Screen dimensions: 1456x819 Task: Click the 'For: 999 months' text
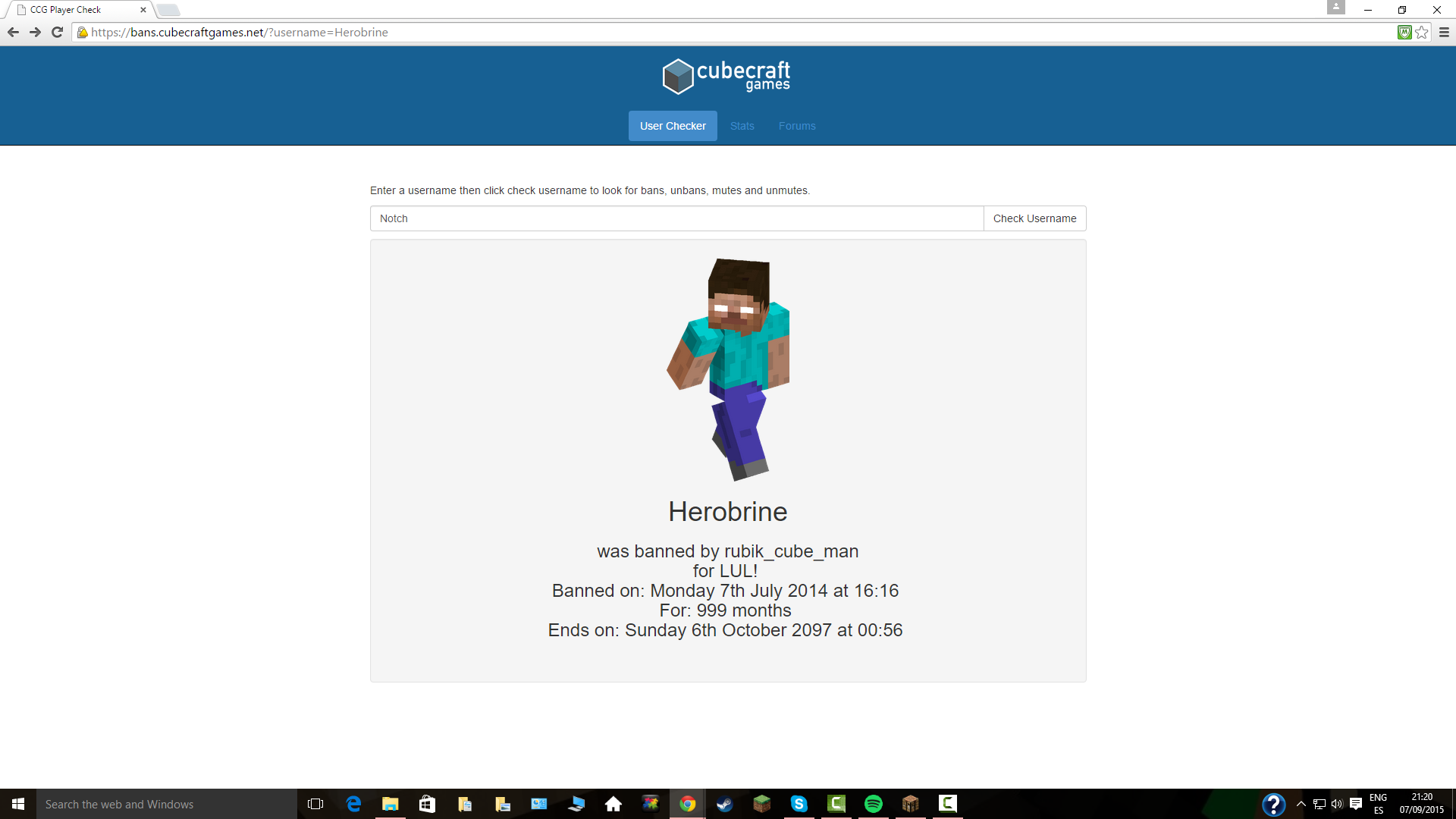725,610
